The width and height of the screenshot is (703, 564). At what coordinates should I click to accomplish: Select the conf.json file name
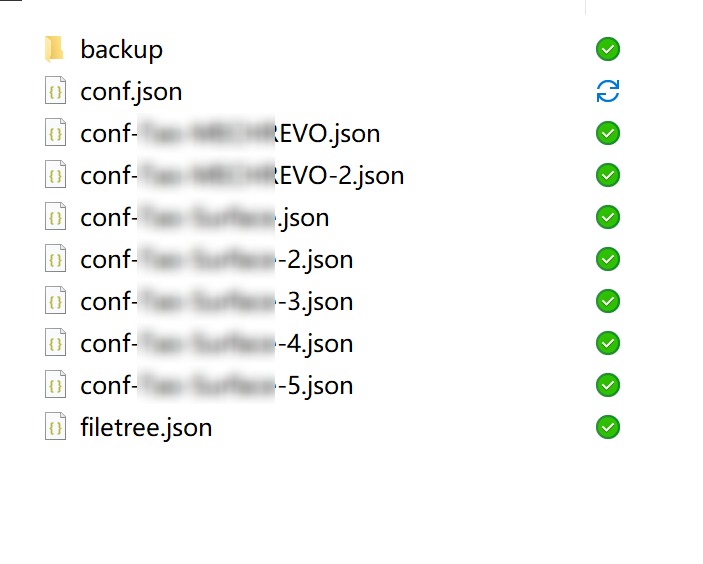click(x=131, y=92)
